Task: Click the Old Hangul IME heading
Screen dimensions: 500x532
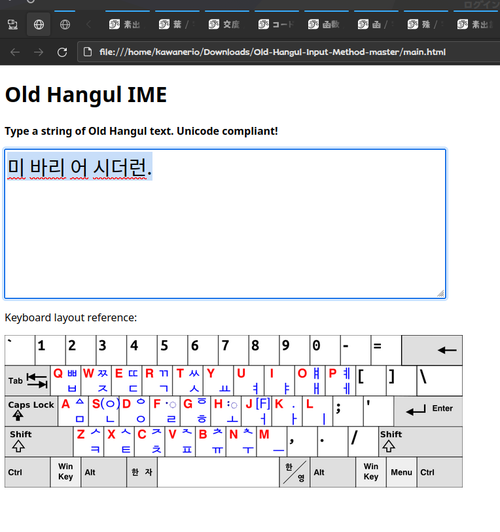Action: pos(86,94)
